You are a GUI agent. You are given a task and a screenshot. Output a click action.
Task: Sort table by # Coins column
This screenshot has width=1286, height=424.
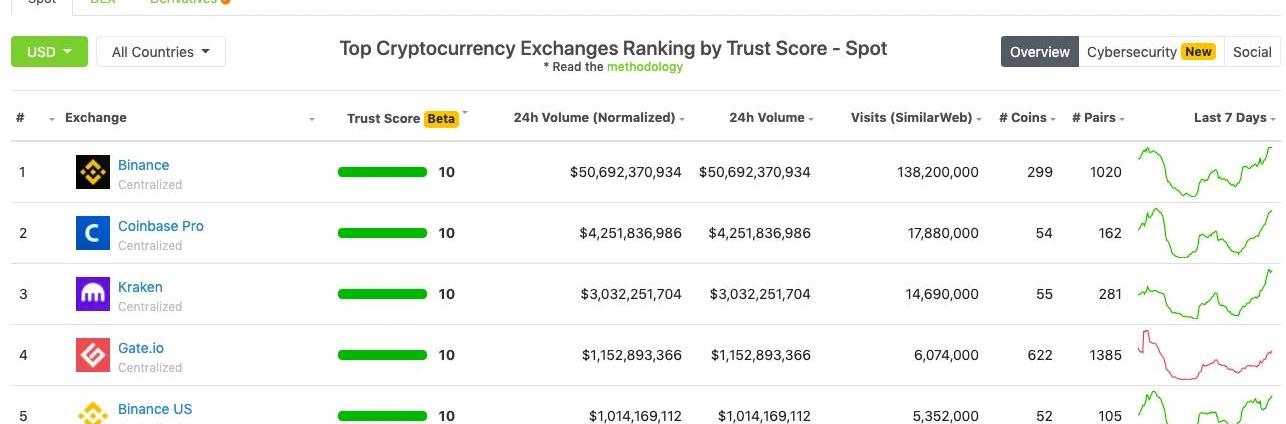[1022, 118]
